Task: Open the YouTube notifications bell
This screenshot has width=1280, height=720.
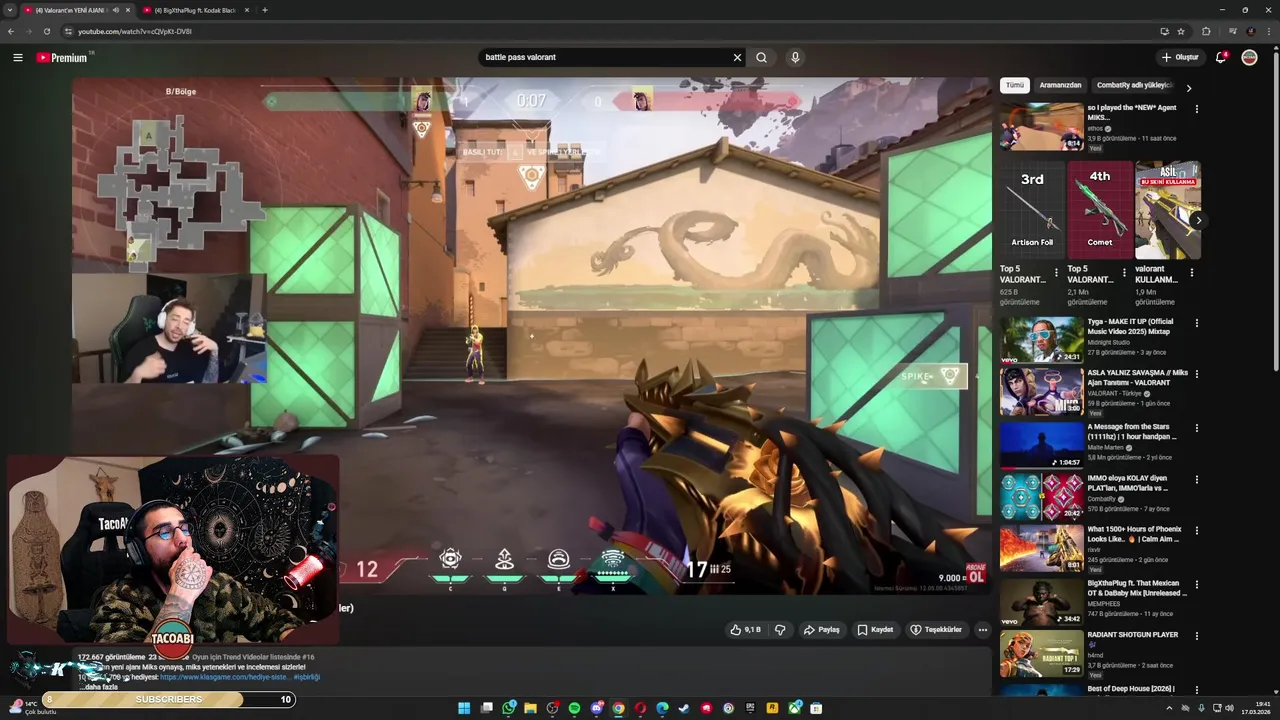Action: 1221,58
